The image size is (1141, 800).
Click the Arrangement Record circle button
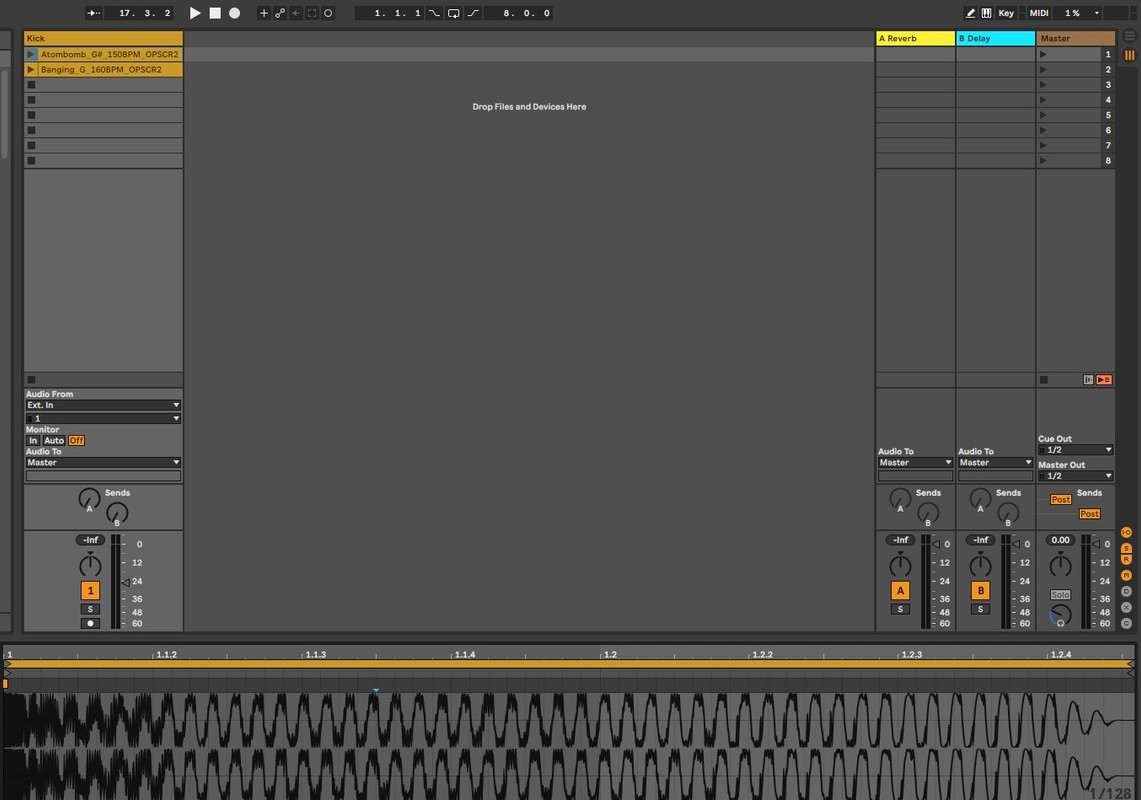(x=234, y=13)
